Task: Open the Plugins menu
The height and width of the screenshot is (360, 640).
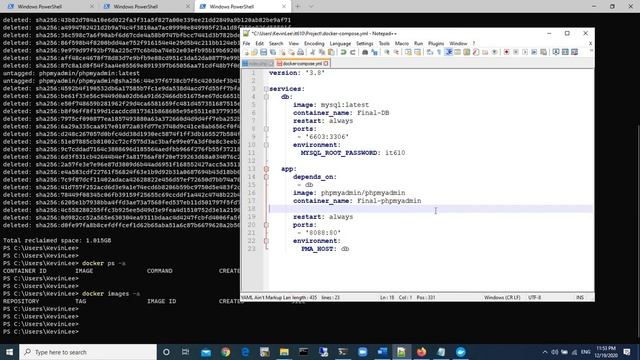Action: (x=436, y=43)
